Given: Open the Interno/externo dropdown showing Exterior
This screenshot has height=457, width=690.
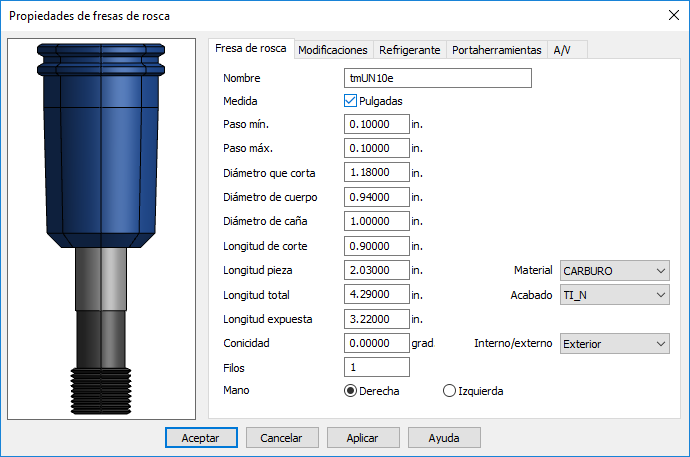Looking at the screenshot, I should 614,344.
